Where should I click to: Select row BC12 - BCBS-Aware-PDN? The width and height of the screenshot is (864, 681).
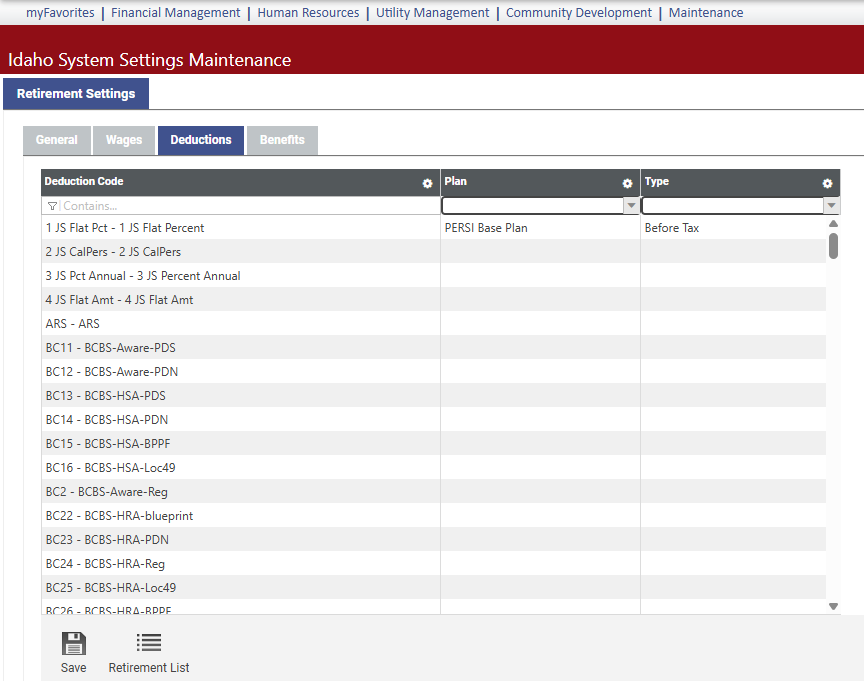coord(433,371)
